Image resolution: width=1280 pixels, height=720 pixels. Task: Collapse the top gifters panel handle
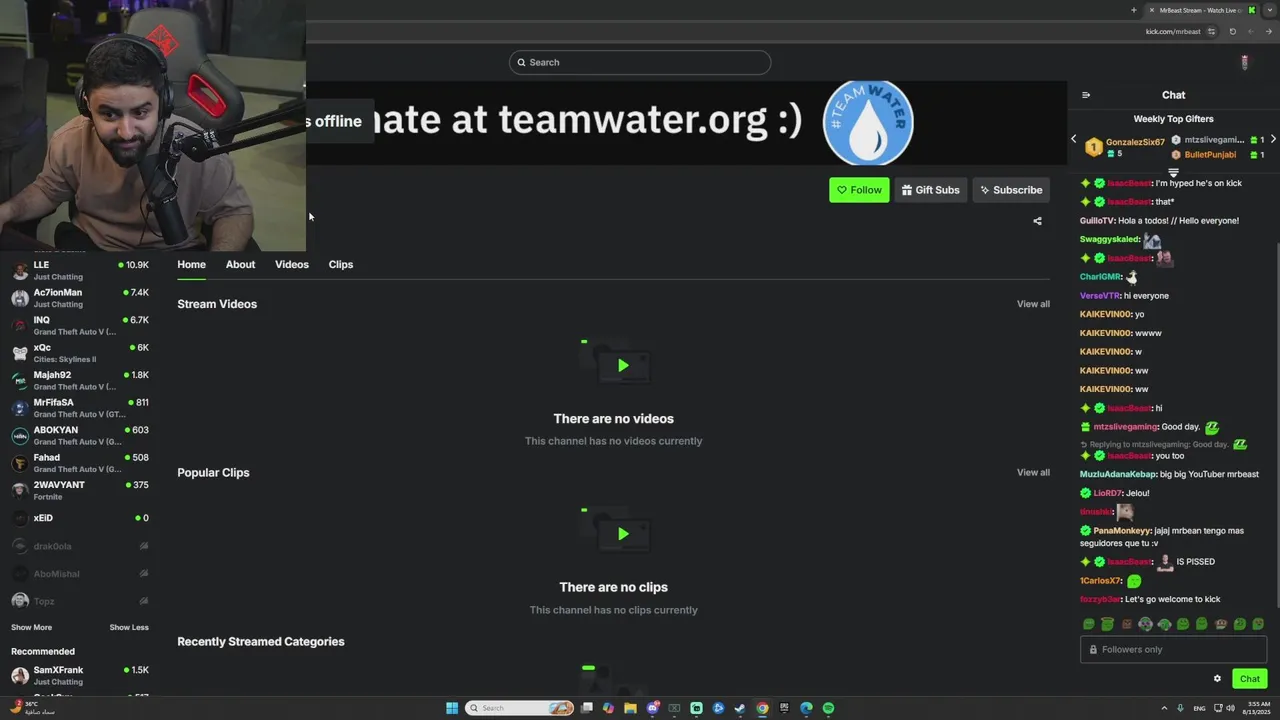(x=1173, y=172)
